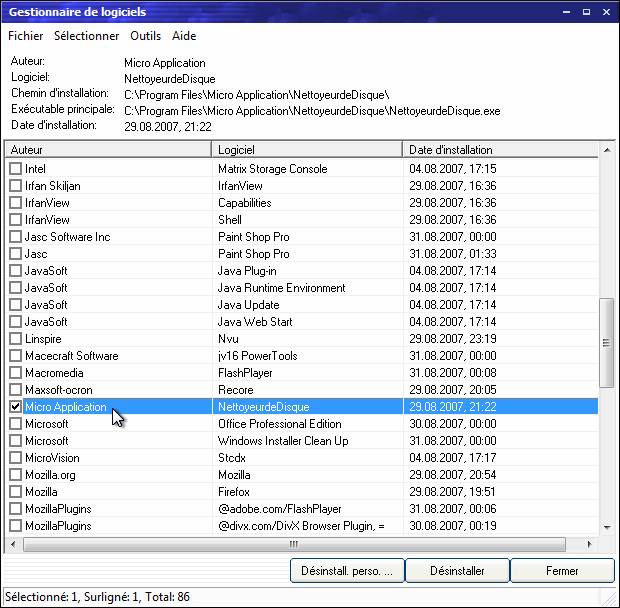
Task: Click the vertical scrollbar up arrow
Action: pos(607,150)
